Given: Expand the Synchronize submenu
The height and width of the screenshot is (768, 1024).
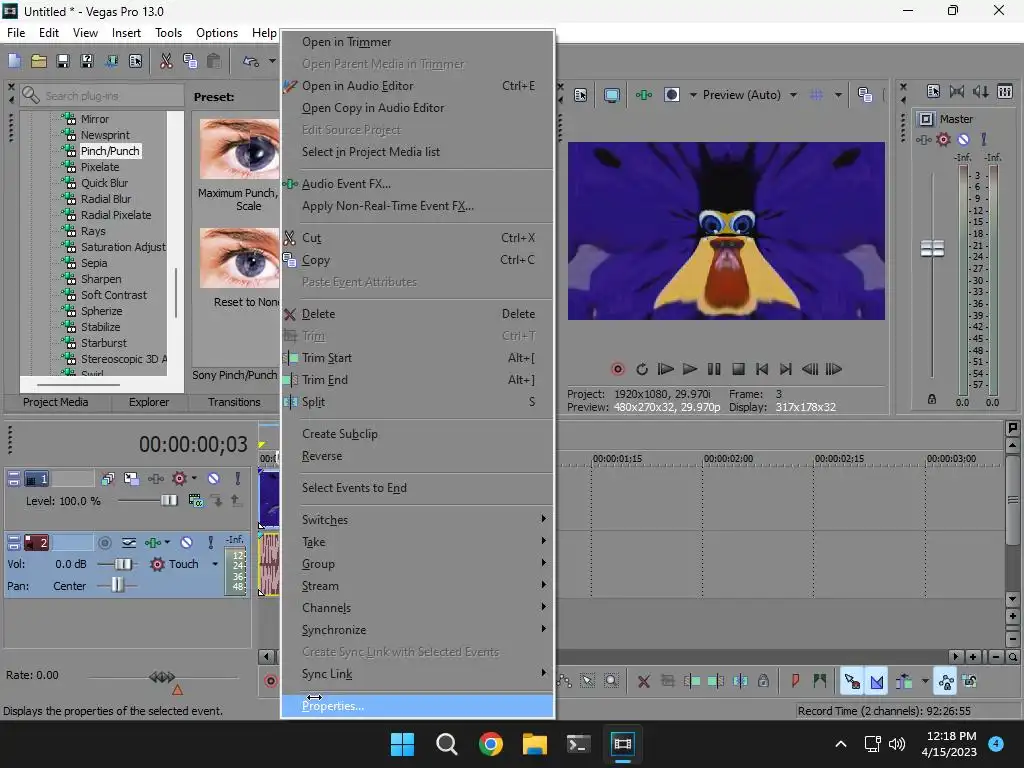Looking at the screenshot, I should coord(418,630).
